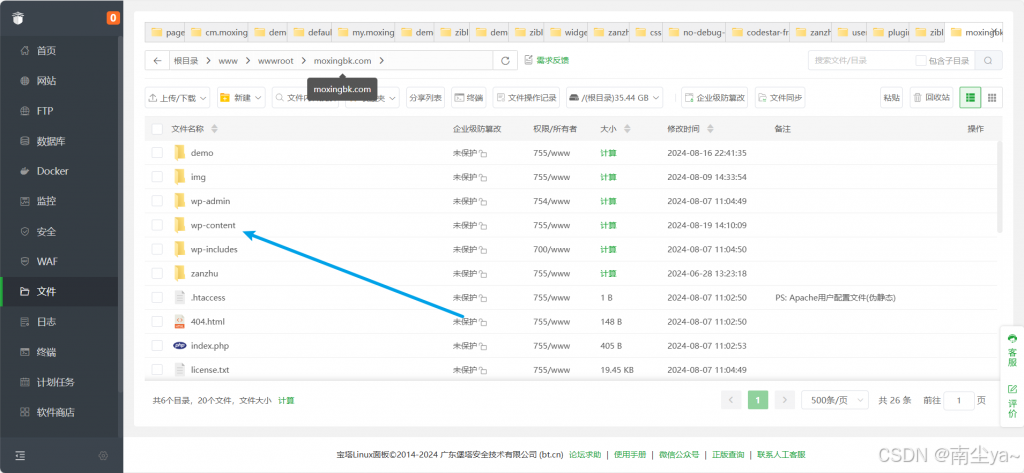Viewport: 1024px width, 473px height.
Task: Click the search file/directory input field
Action: tap(860, 61)
